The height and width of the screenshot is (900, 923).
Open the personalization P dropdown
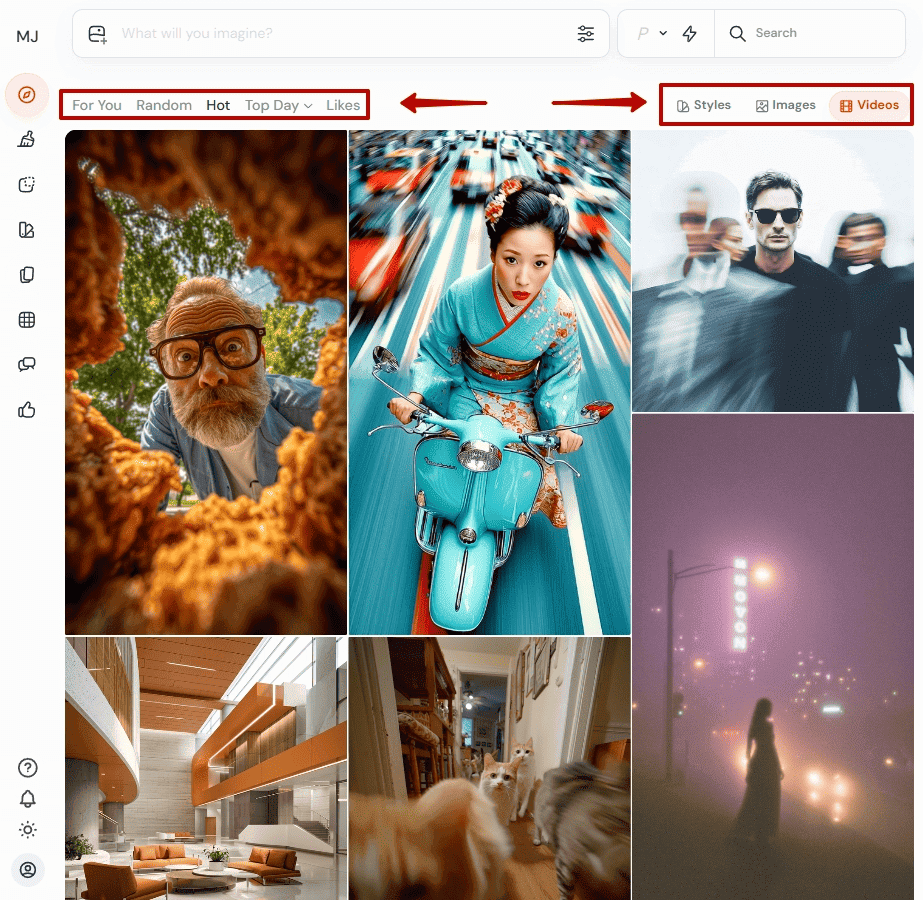point(652,34)
